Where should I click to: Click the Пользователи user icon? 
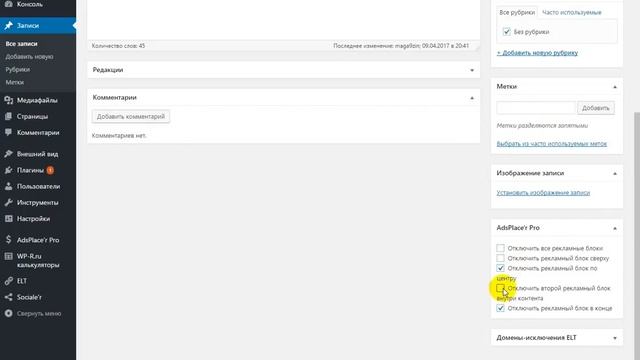click(x=9, y=187)
